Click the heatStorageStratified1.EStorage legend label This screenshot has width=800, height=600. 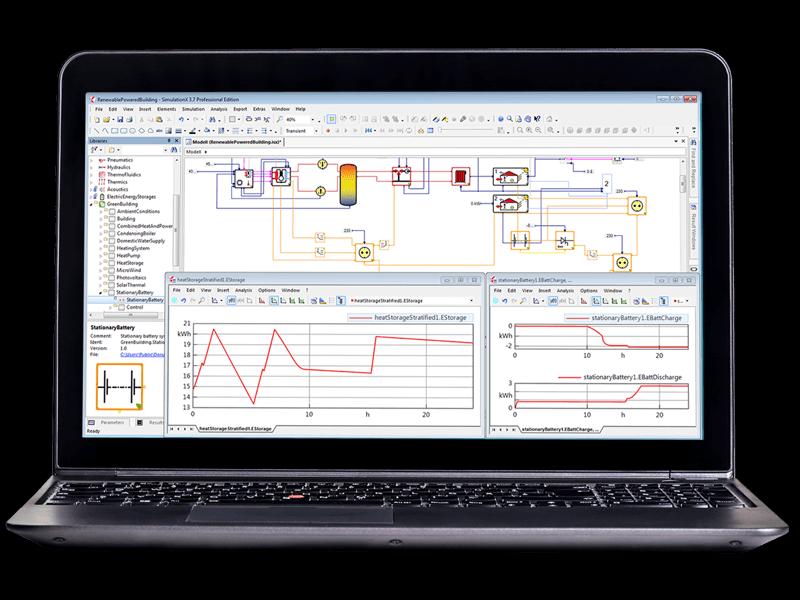pos(420,317)
